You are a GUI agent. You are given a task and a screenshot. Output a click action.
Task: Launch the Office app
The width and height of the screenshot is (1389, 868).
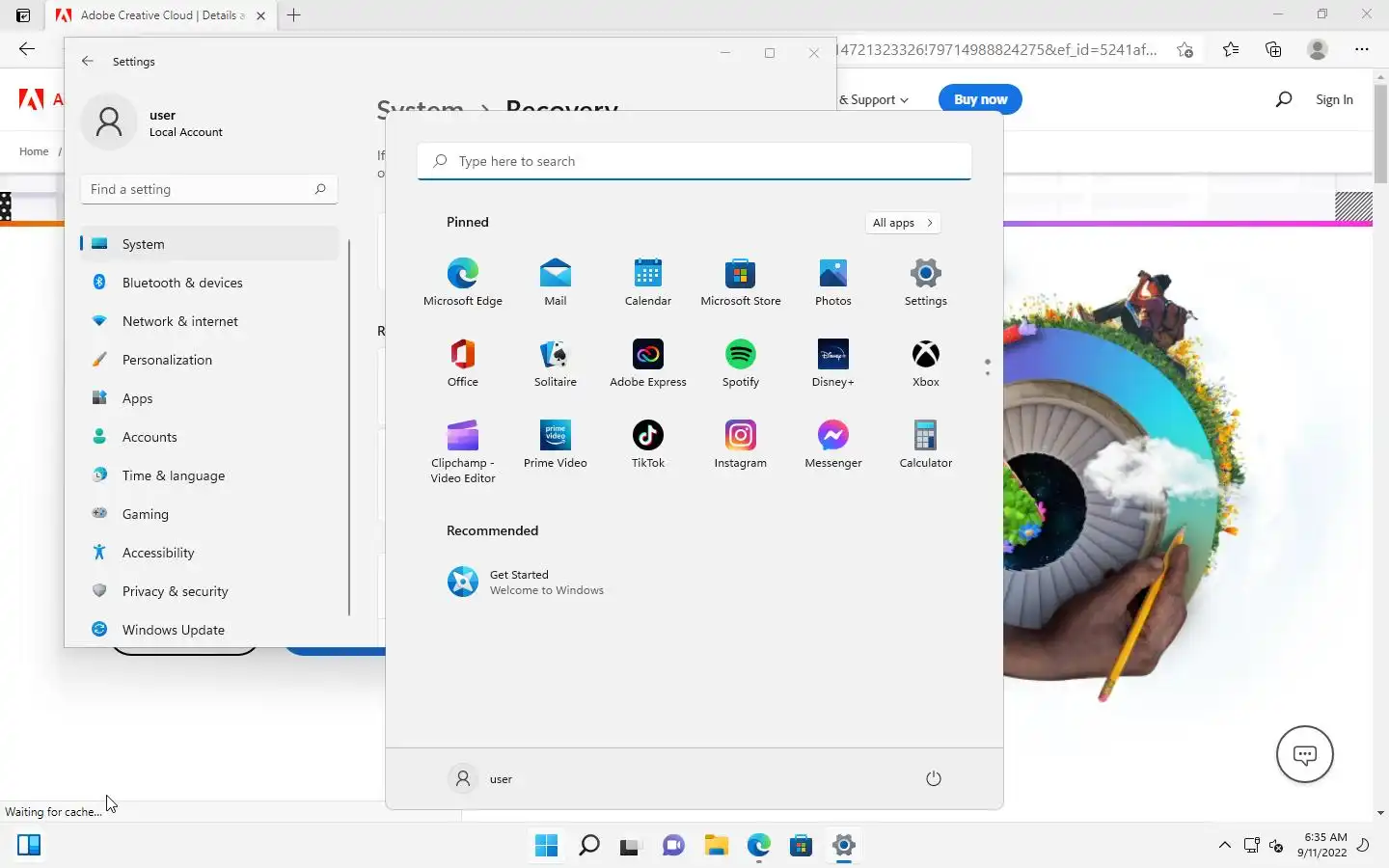pyautogui.click(x=463, y=363)
